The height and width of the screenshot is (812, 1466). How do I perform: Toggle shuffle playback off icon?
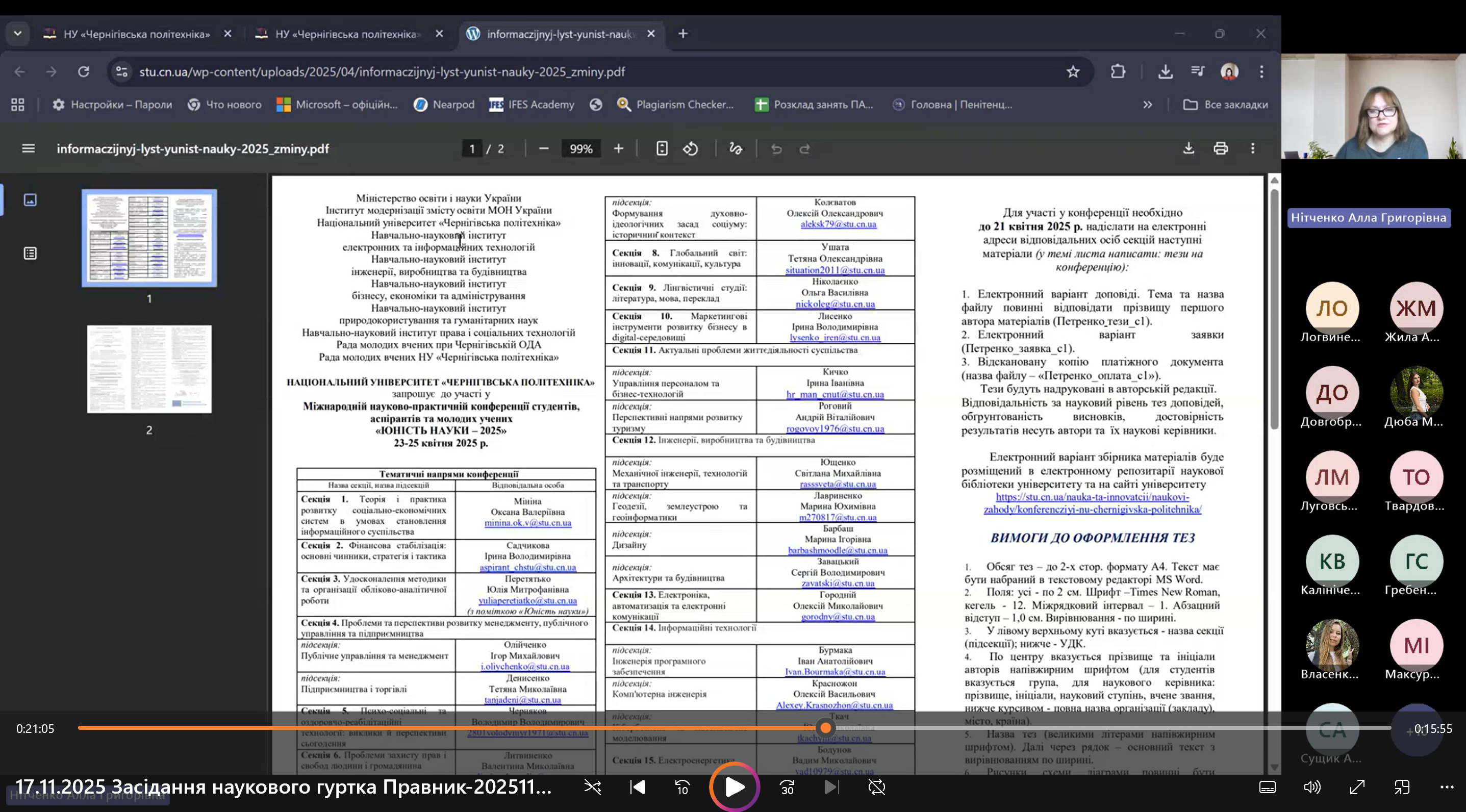click(592, 788)
